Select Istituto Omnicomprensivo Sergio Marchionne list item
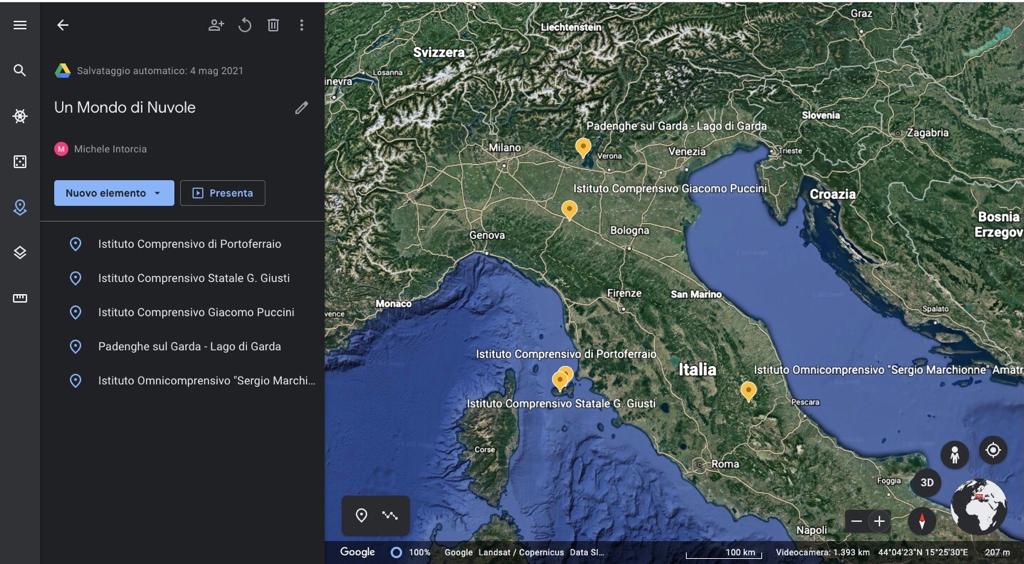Image resolution: width=1024 pixels, height=564 pixels. (182, 381)
